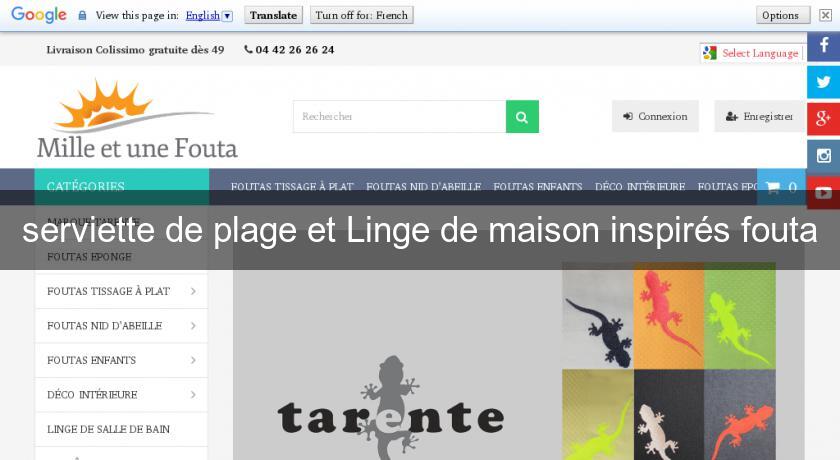The width and height of the screenshot is (840, 460).
Task: Open the shopping cart icon
Action: point(772,187)
